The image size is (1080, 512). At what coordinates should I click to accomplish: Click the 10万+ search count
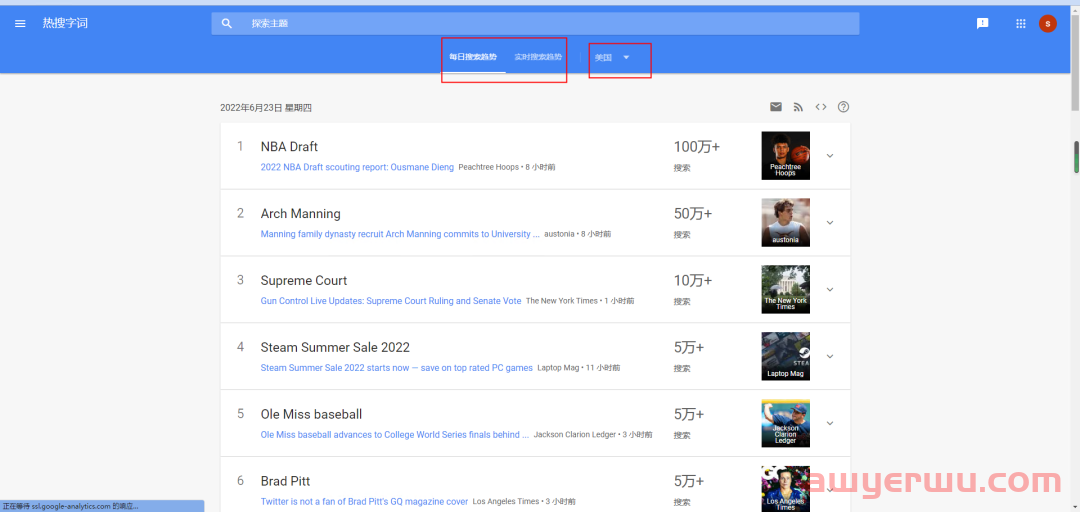(693, 280)
